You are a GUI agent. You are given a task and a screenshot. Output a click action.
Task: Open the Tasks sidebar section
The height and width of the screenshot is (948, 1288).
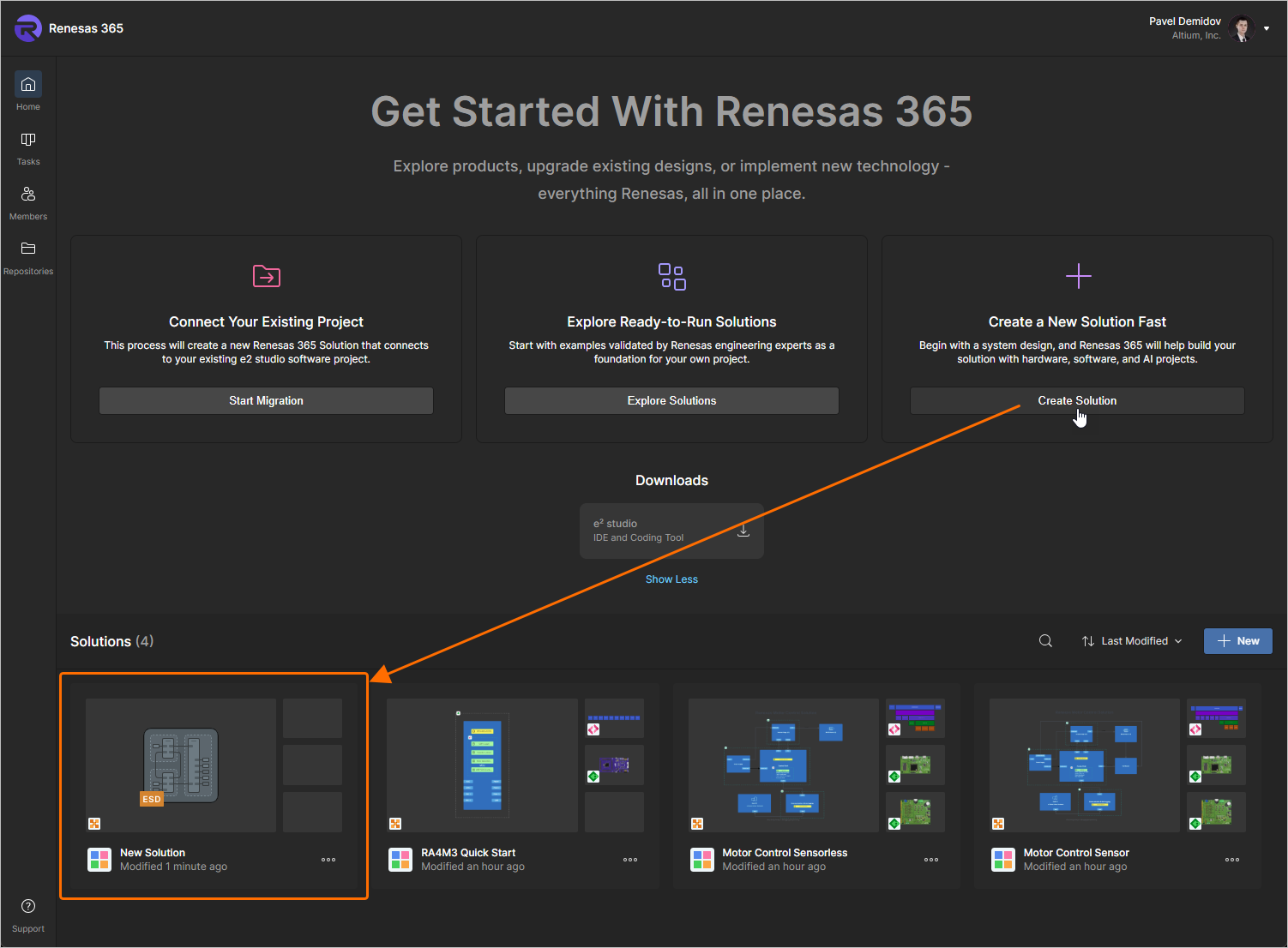click(28, 148)
